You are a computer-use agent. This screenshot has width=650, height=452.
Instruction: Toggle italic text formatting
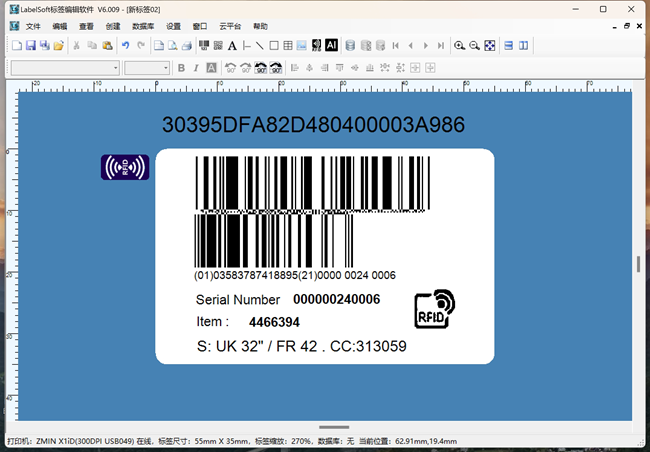(x=196, y=68)
